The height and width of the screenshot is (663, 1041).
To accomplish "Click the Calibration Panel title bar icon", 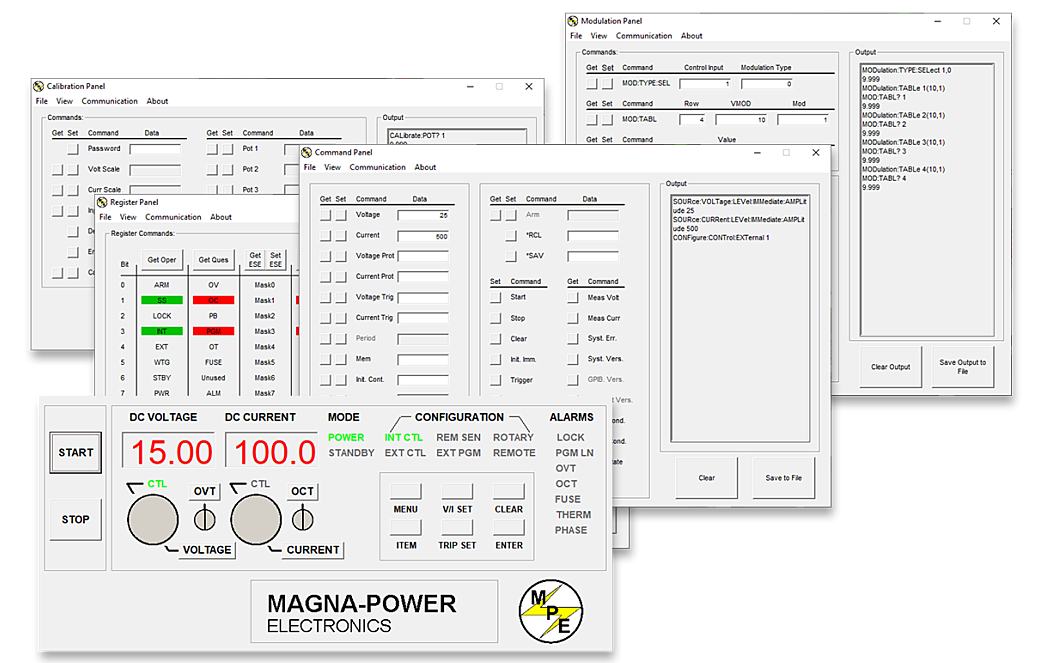I will 39,86.
